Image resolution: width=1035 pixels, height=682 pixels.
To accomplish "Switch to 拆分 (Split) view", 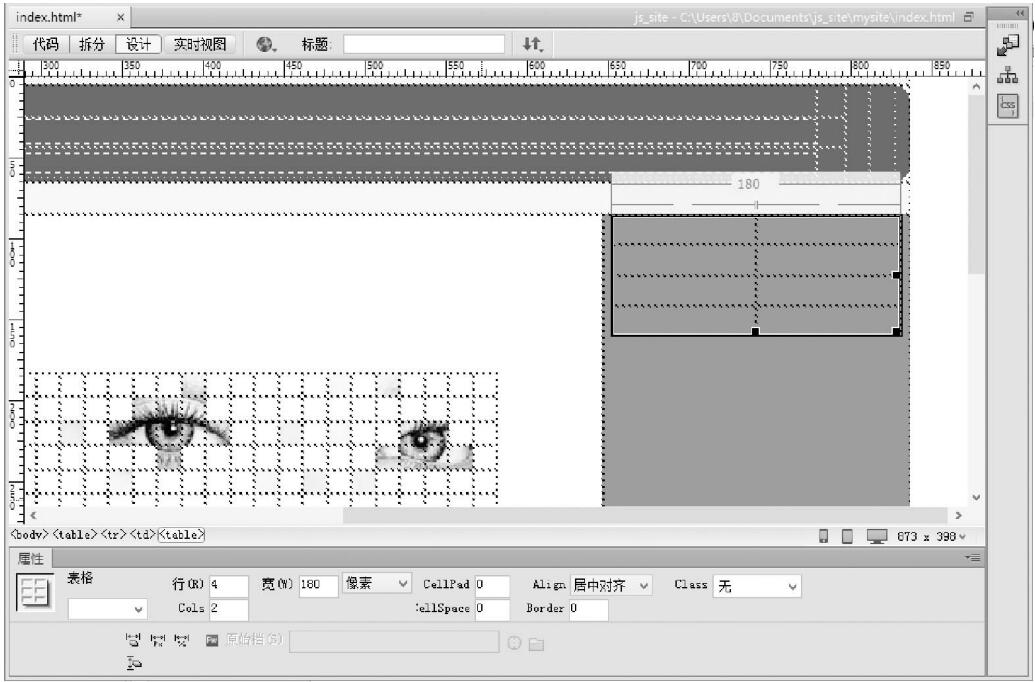I will point(91,44).
